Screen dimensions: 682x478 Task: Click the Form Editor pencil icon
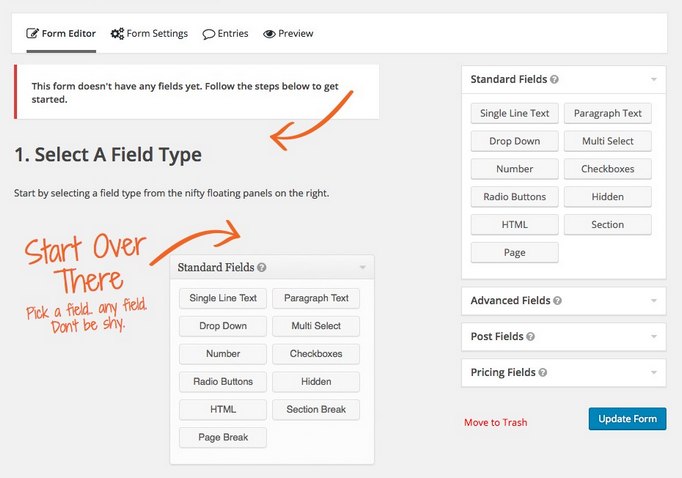tap(33, 33)
